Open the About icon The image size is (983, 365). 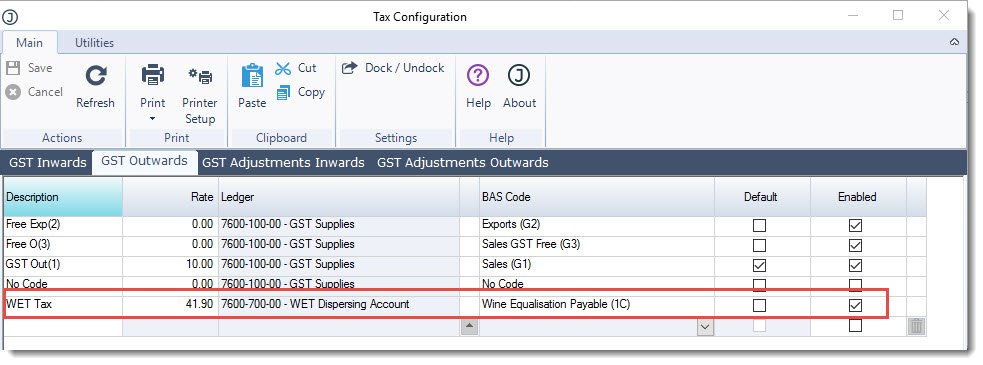pos(519,76)
